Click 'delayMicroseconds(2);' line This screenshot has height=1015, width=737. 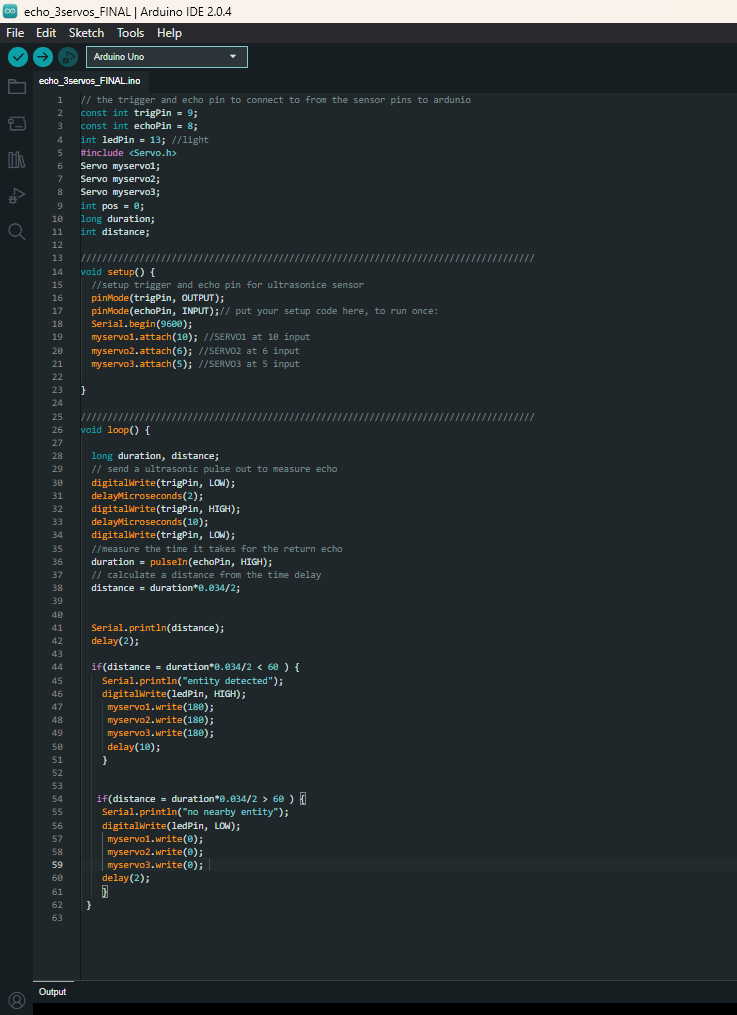point(147,496)
